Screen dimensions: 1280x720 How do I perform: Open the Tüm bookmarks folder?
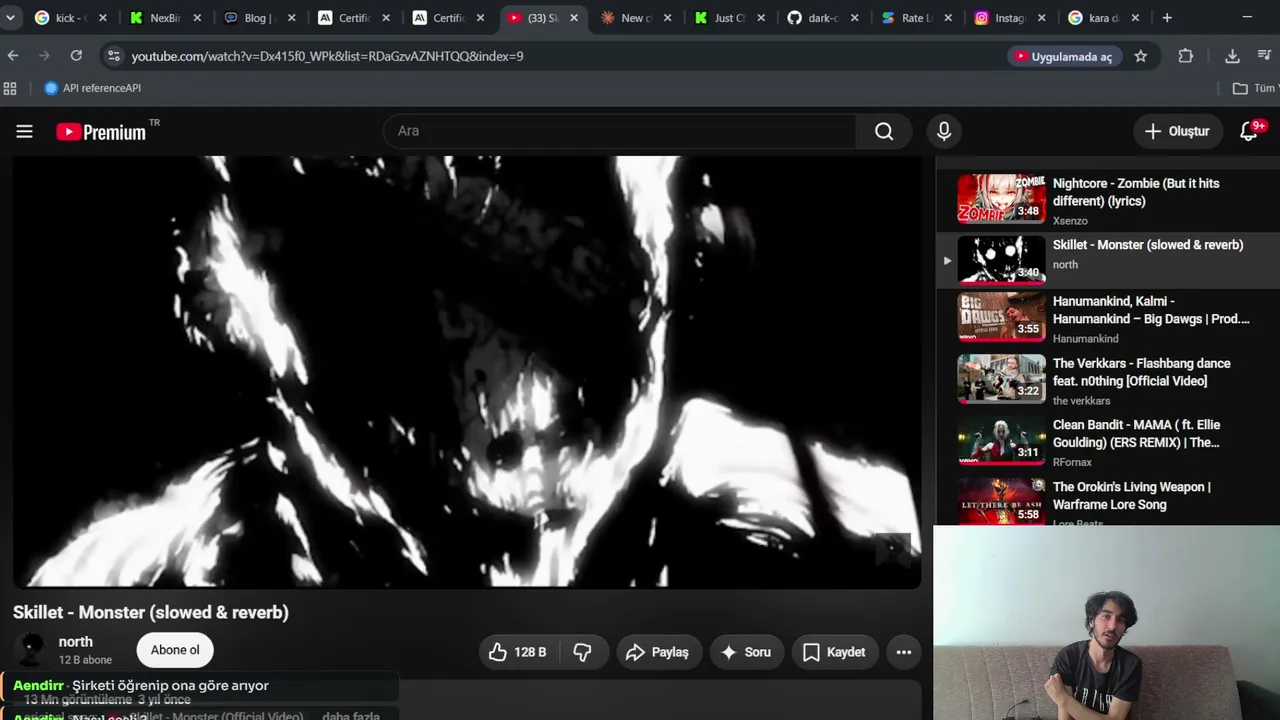pos(1254,88)
